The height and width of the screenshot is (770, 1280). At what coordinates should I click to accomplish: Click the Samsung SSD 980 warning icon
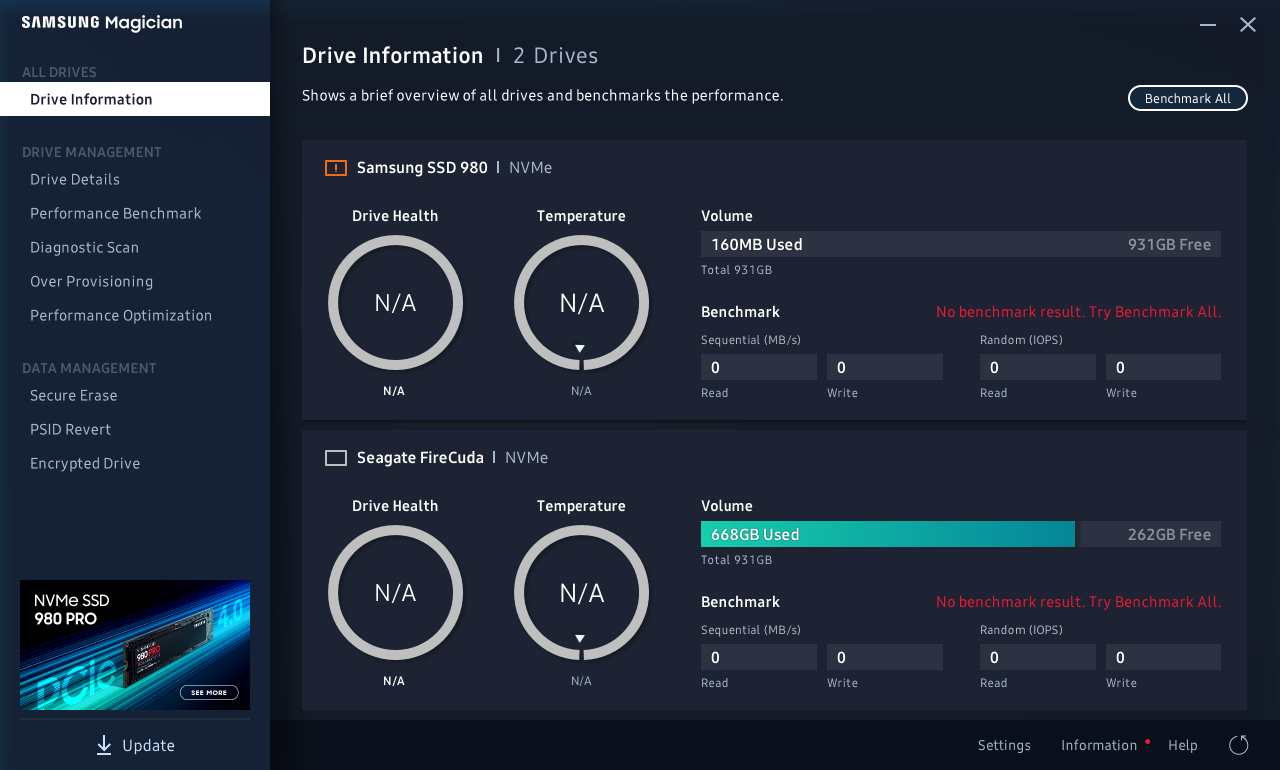pos(336,168)
